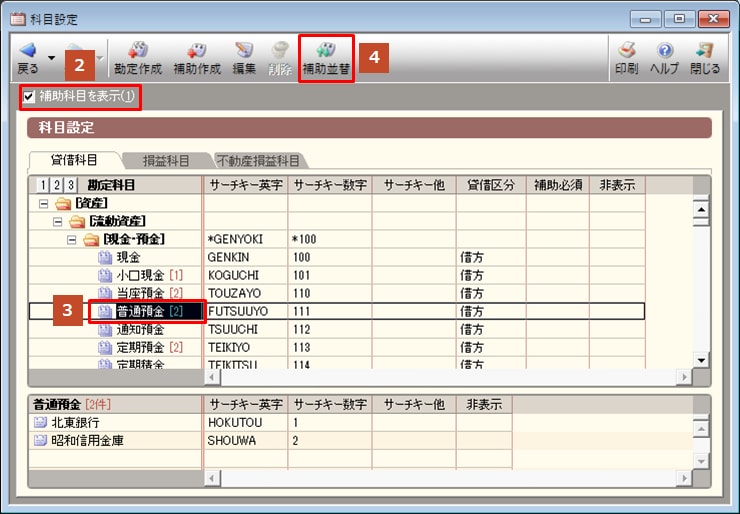
Task: Select 当座預金 account row
Action: (337, 293)
